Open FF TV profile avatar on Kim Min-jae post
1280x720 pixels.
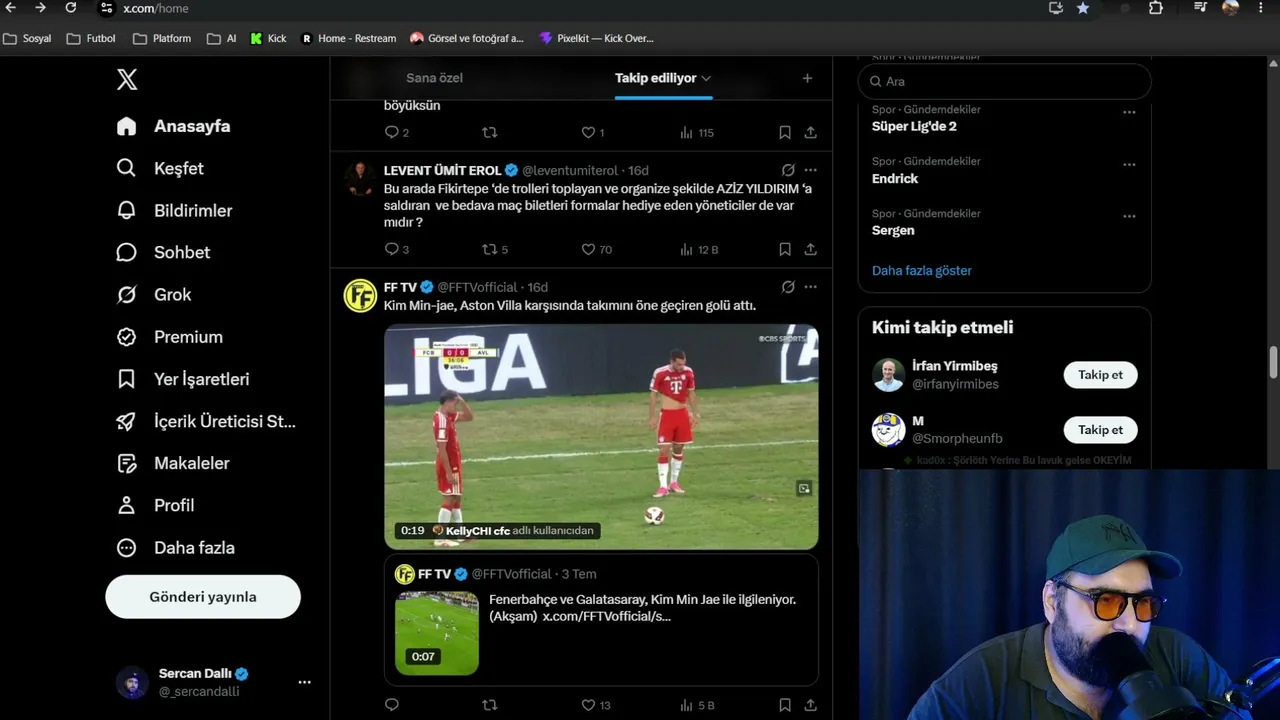coord(360,296)
